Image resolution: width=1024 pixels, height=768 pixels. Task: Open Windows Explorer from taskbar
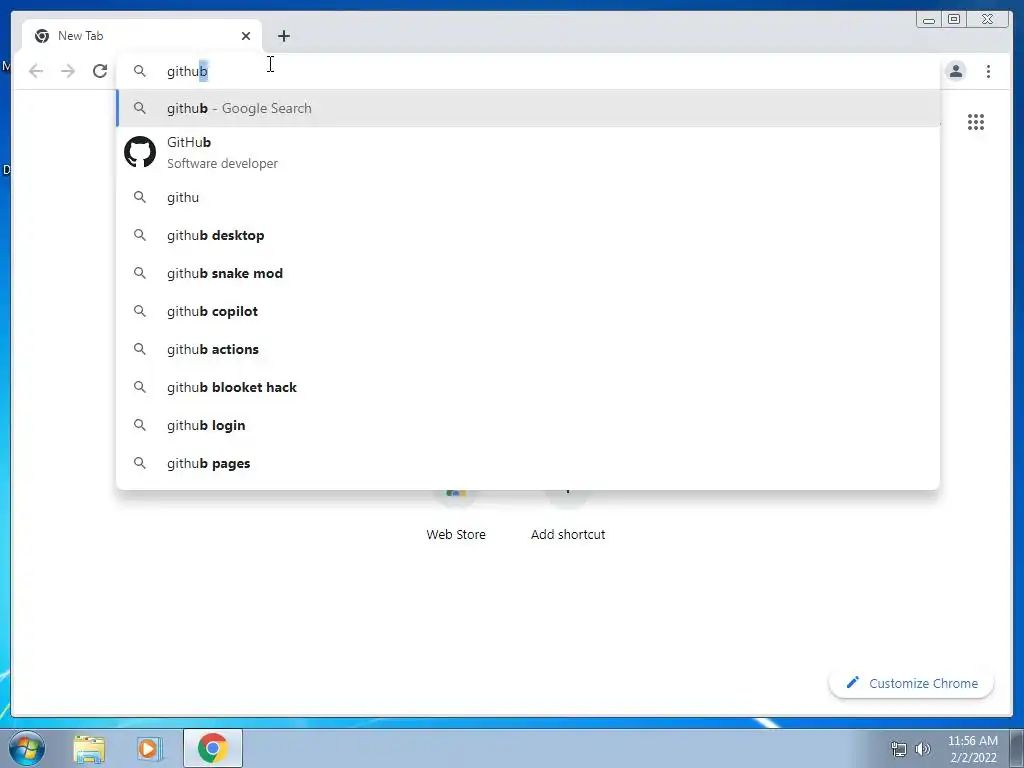89,748
